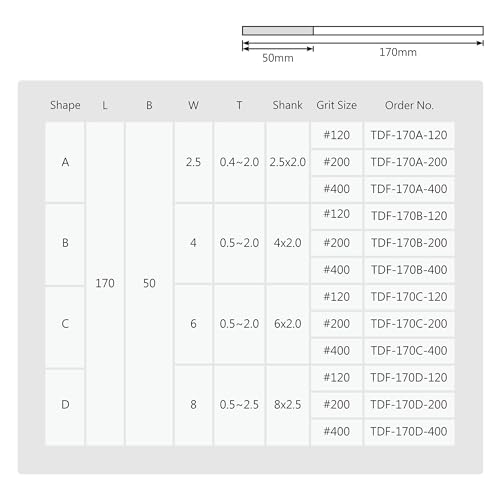Click the Shape column header
The height and width of the screenshot is (500, 500).
pyautogui.click(x=65, y=105)
